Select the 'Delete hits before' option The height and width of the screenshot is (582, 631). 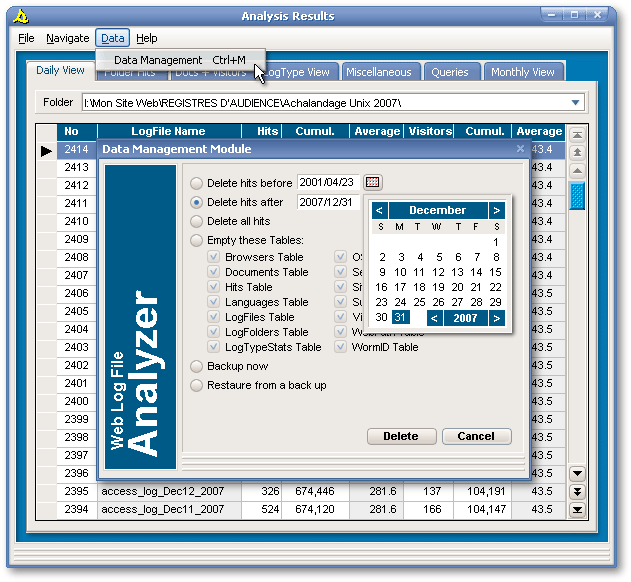pos(197,184)
